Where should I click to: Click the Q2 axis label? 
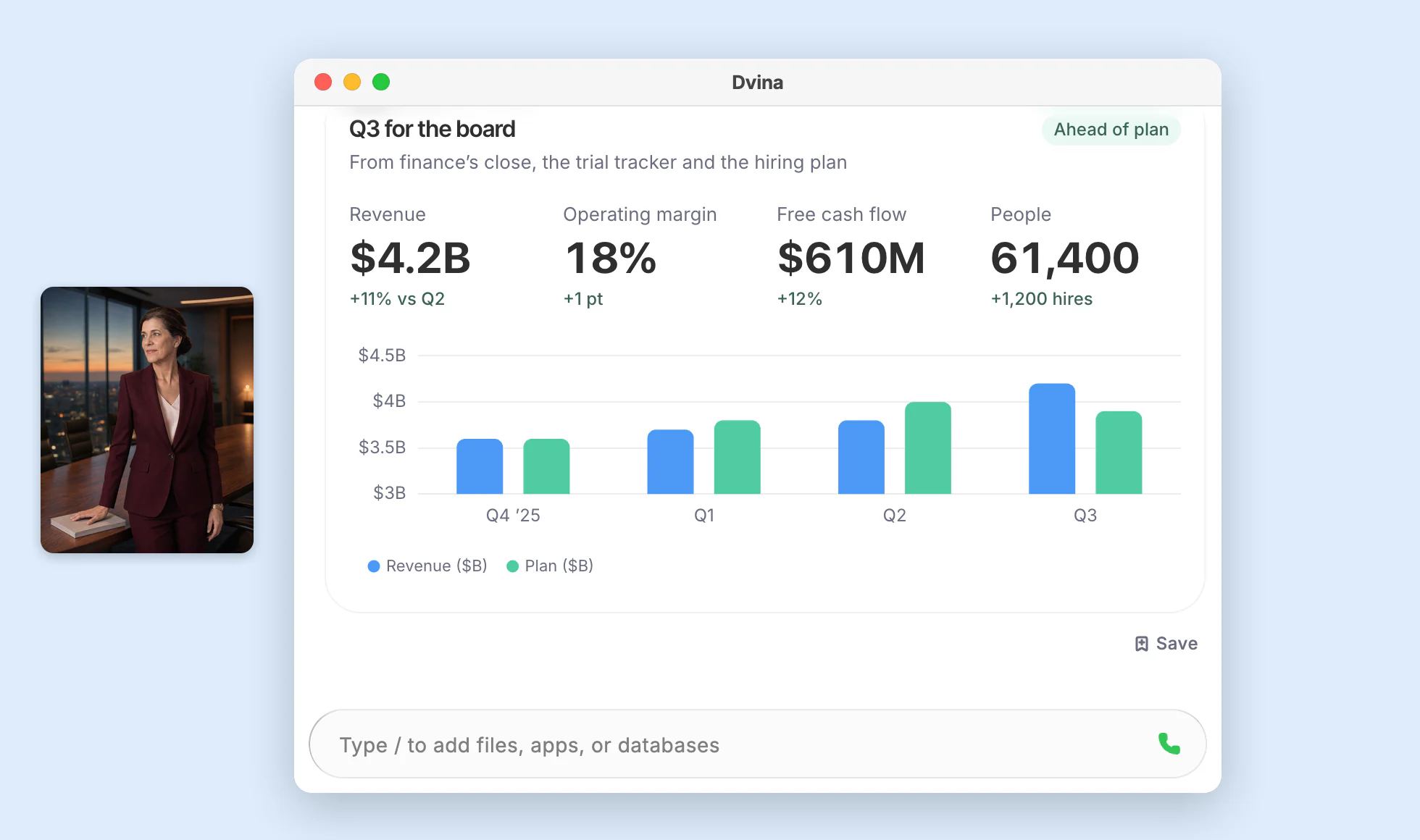point(895,515)
